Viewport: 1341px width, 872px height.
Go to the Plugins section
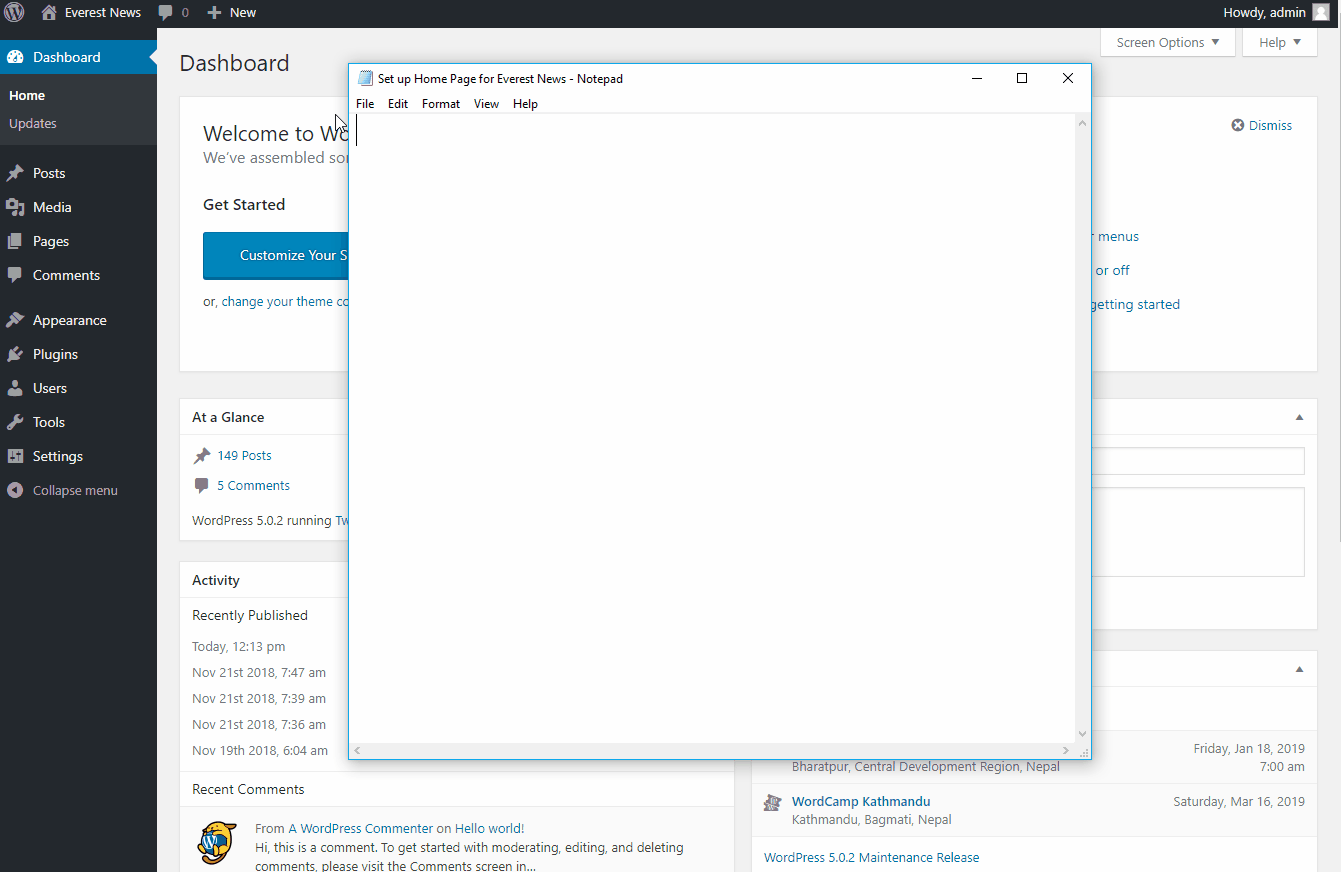pos(55,354)
